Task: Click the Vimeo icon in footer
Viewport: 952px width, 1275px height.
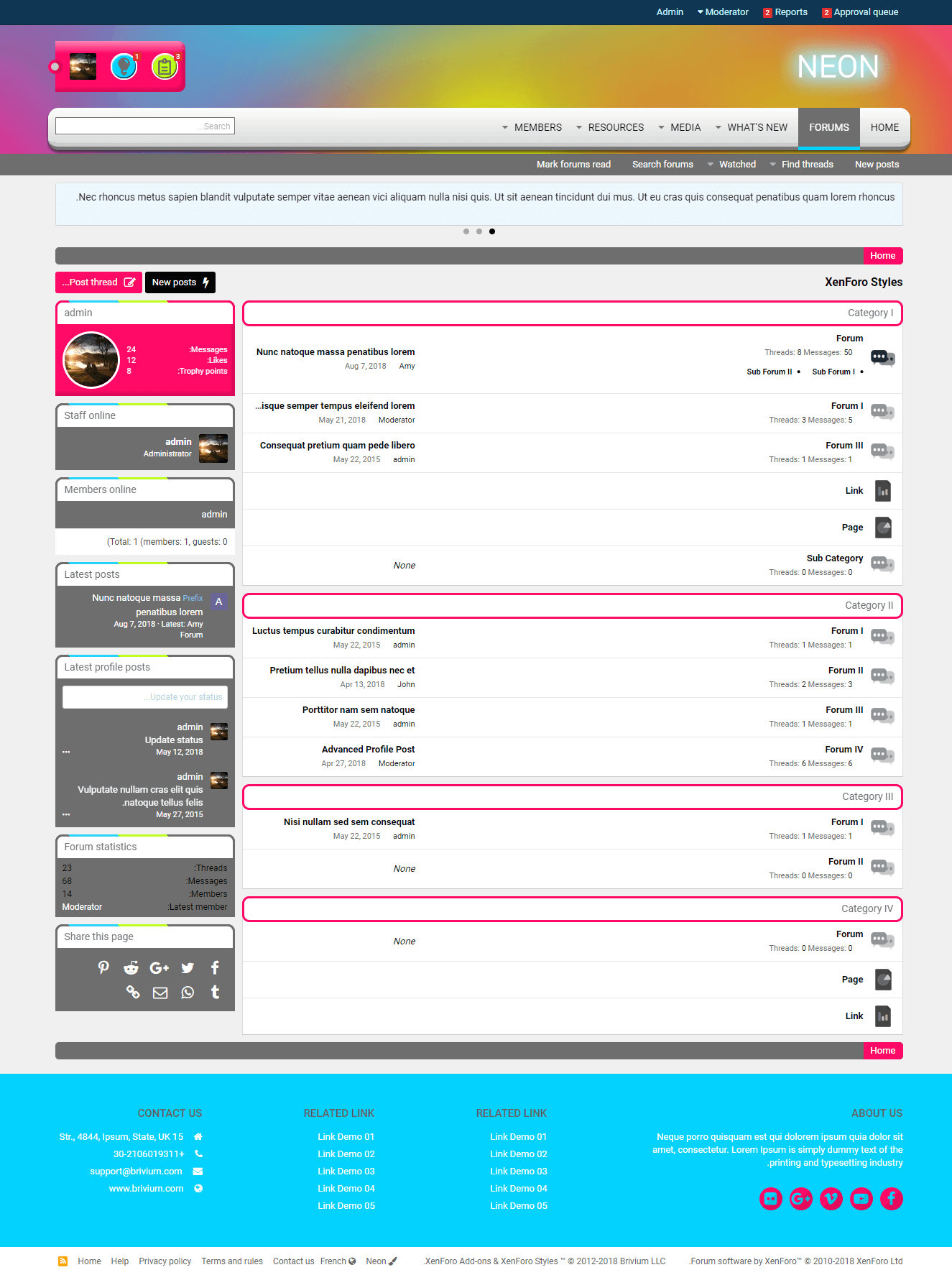Action: (831, 1199)
